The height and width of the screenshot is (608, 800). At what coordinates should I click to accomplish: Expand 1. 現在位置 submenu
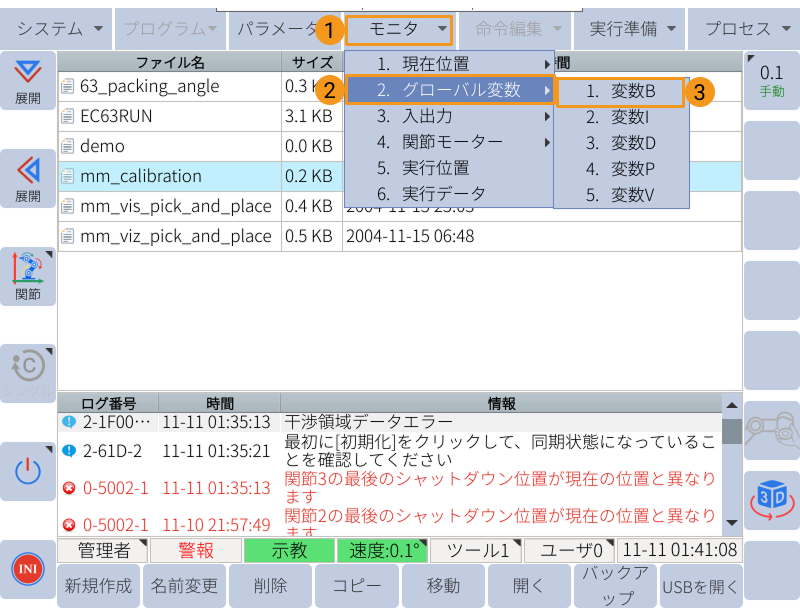449,64
